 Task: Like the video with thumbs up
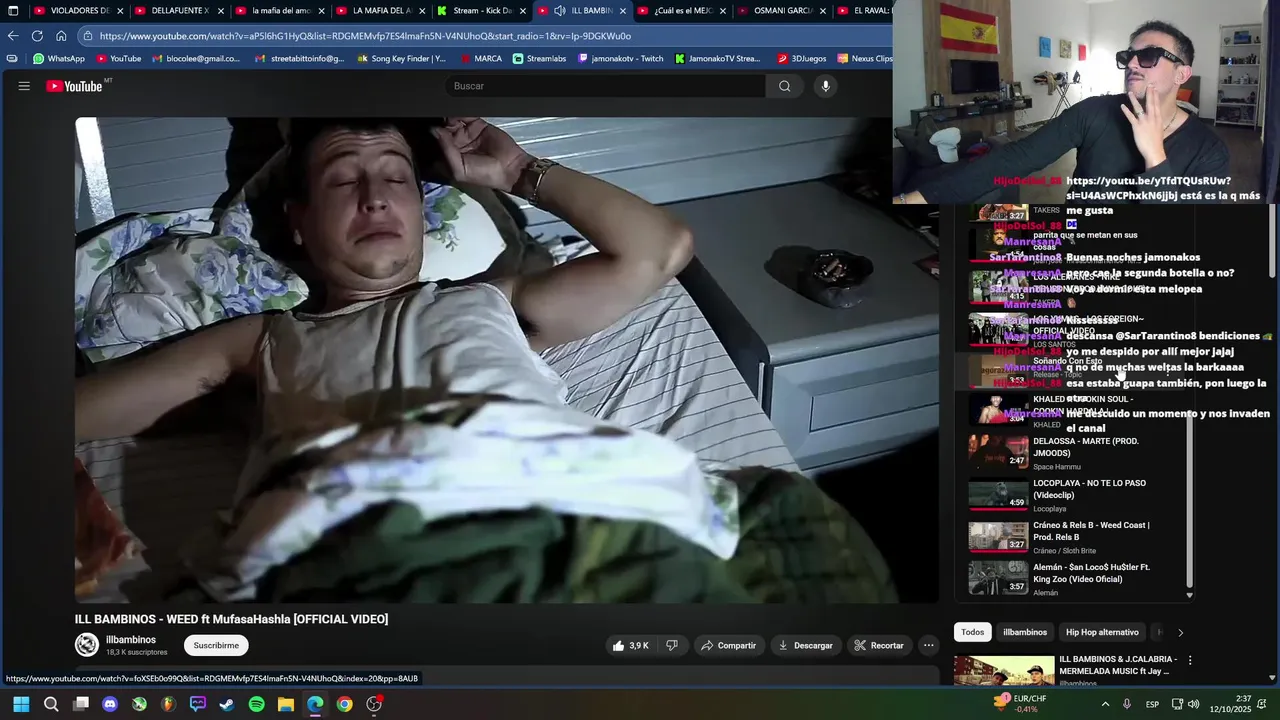tap(630, 646)
